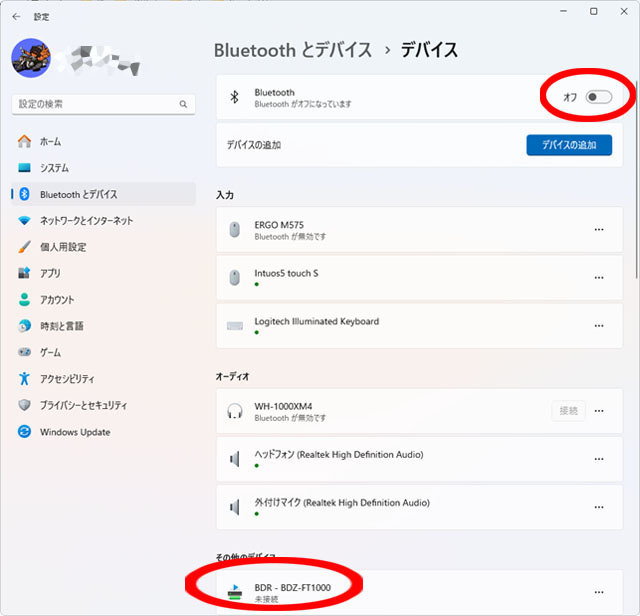
Task: Focus the 設定の検索 search field
Action: point(103,104)
